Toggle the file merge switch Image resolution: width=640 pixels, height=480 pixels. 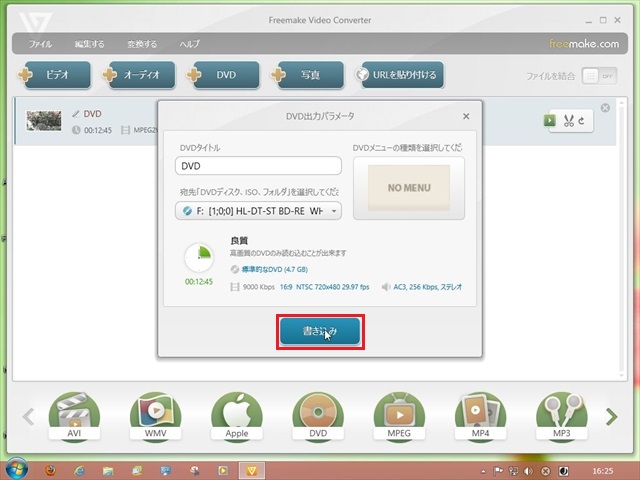600,76
